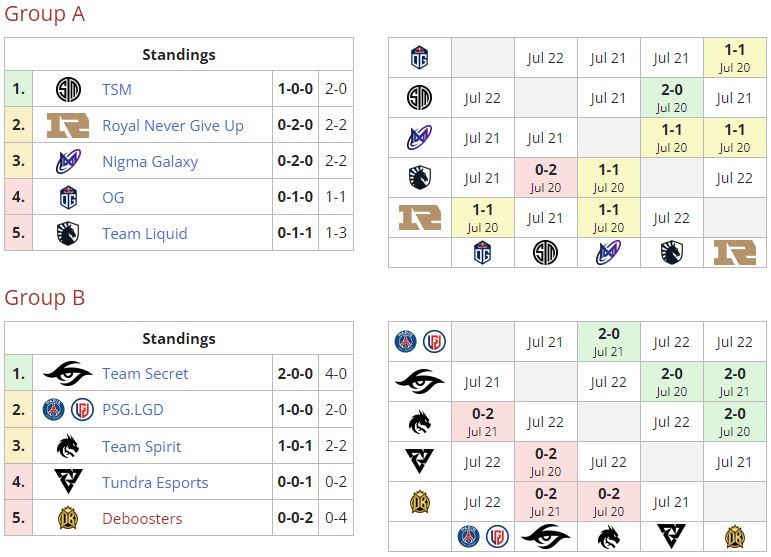Visit the PSG.LGD team link

pos(132,410)
